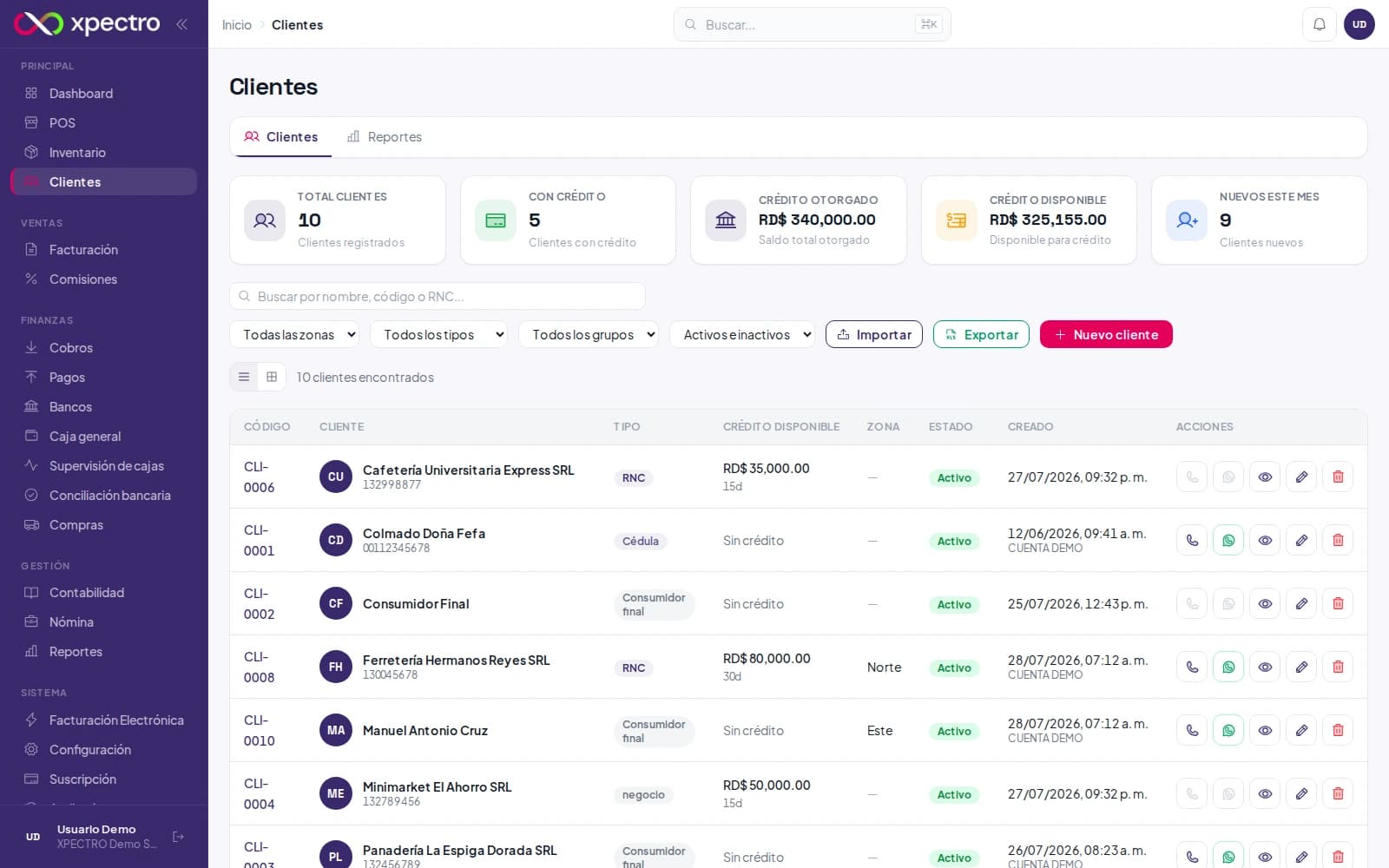Open notifications bell

coord(1319,24)
